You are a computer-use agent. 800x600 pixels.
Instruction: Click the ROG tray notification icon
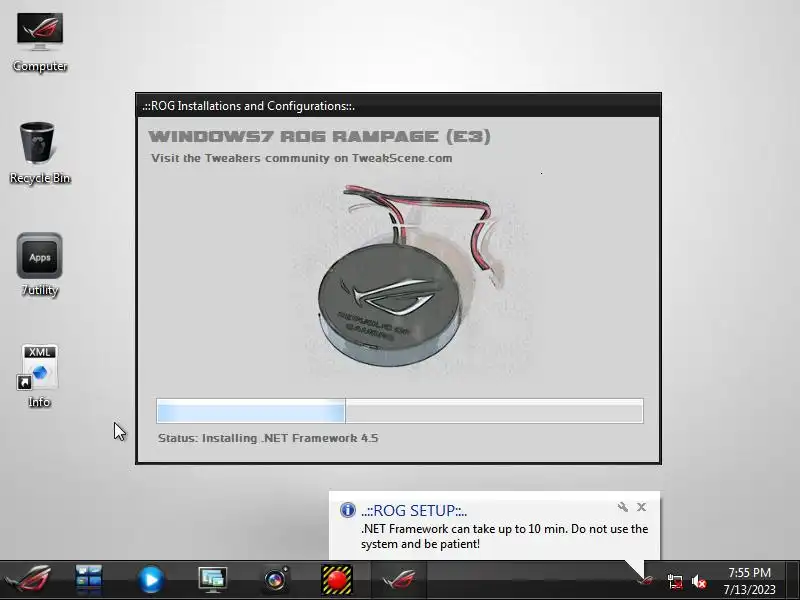tap(646, 580)
